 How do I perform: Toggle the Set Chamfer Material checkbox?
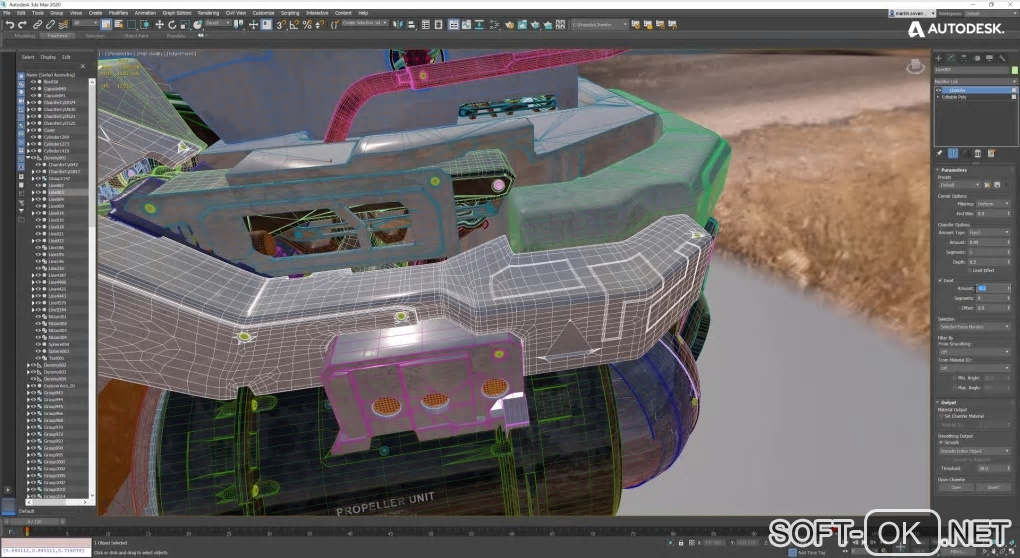point(941,416)
